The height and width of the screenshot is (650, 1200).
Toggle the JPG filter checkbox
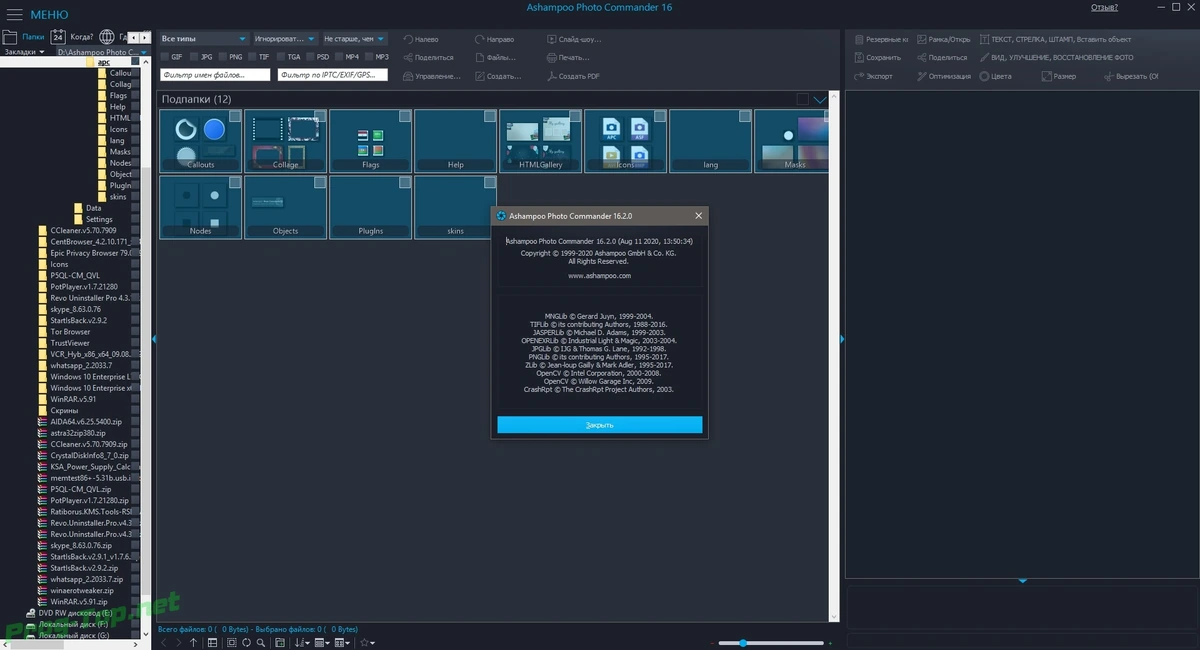tap(194, 57)
